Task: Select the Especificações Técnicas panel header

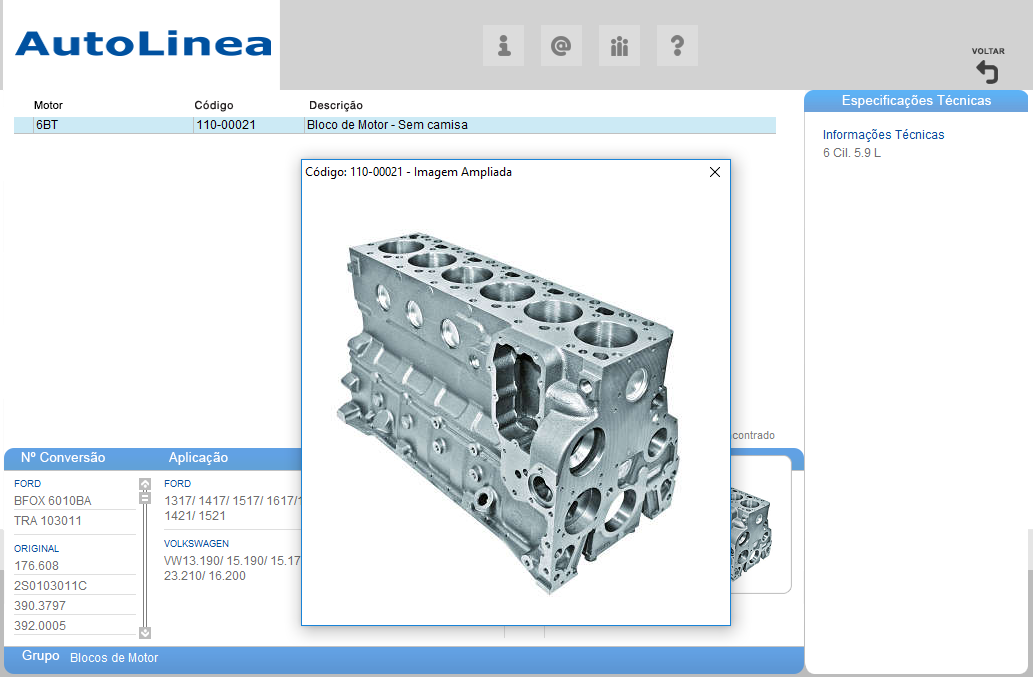Action: point(916,101)
